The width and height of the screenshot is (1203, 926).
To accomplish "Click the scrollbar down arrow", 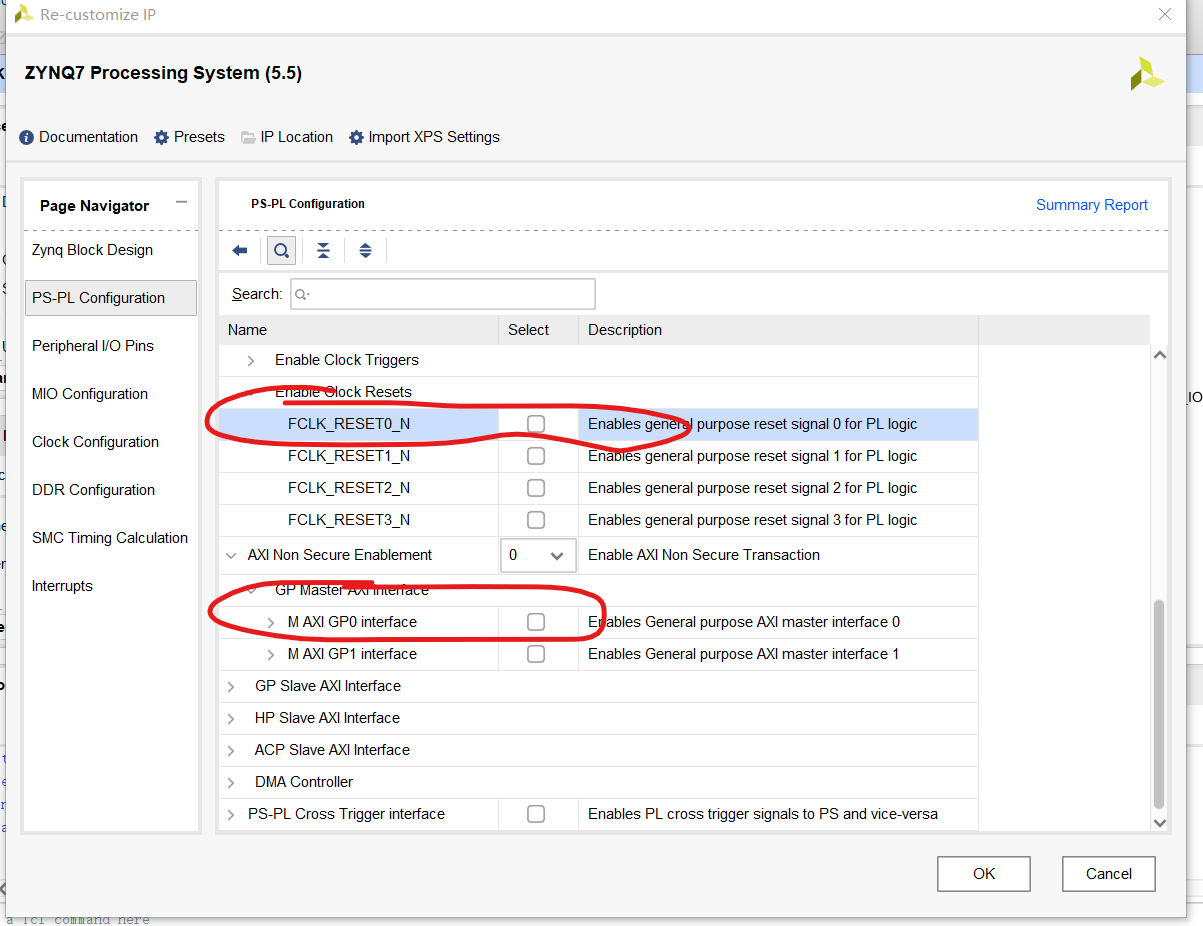I will tap(1160, 822).
